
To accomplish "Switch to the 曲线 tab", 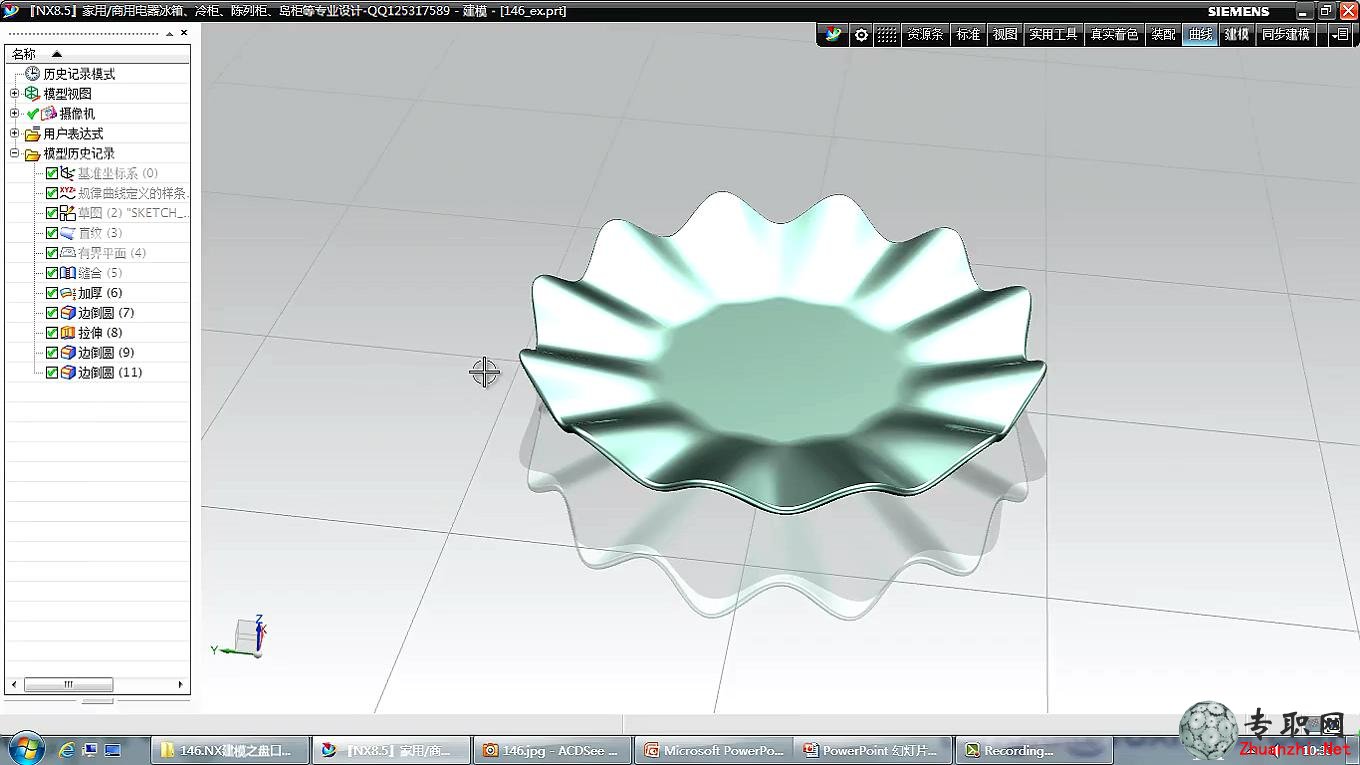I will point(1200,34).
